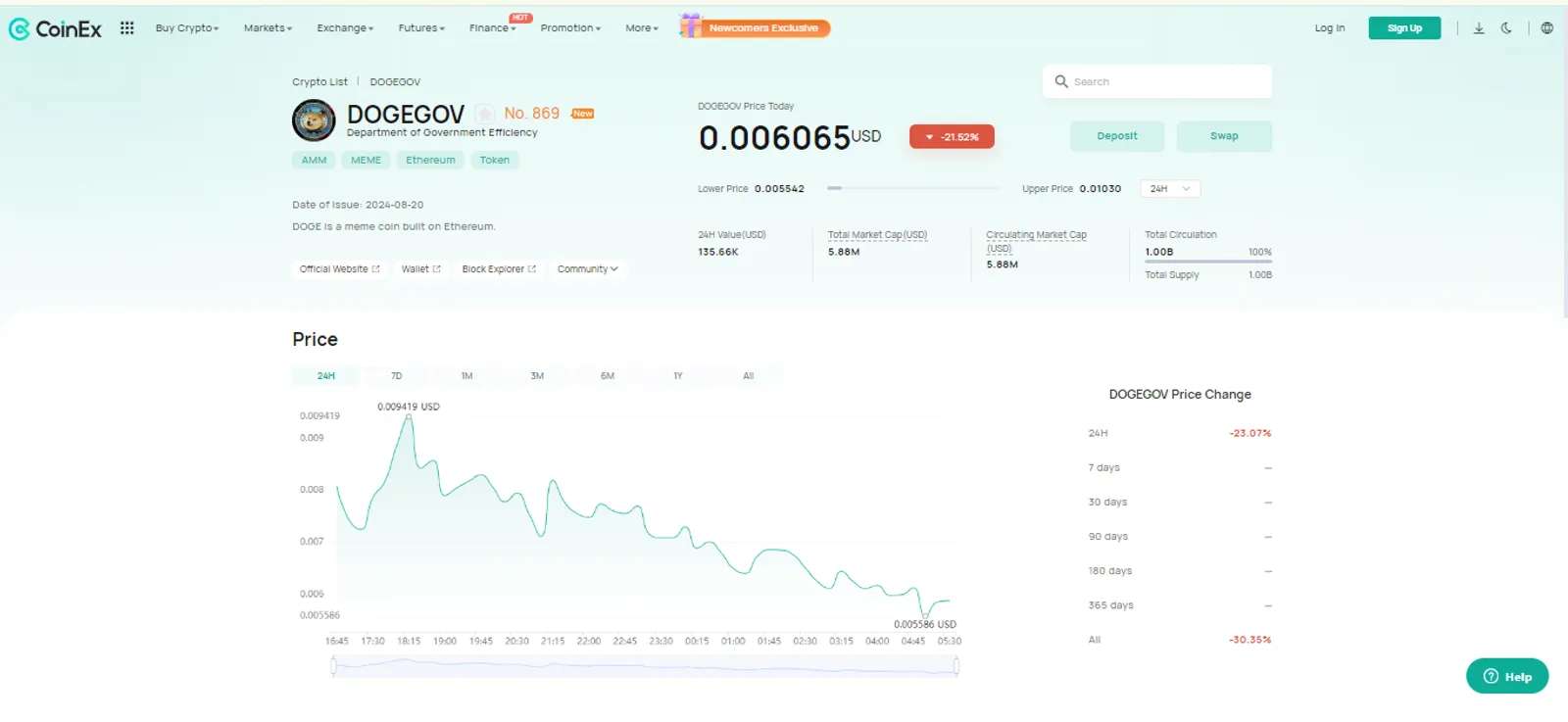Click the -23.07% 24H change value
This screenshot has height=722, width=1568.
pyautogui.click(x=1250, y=433)
